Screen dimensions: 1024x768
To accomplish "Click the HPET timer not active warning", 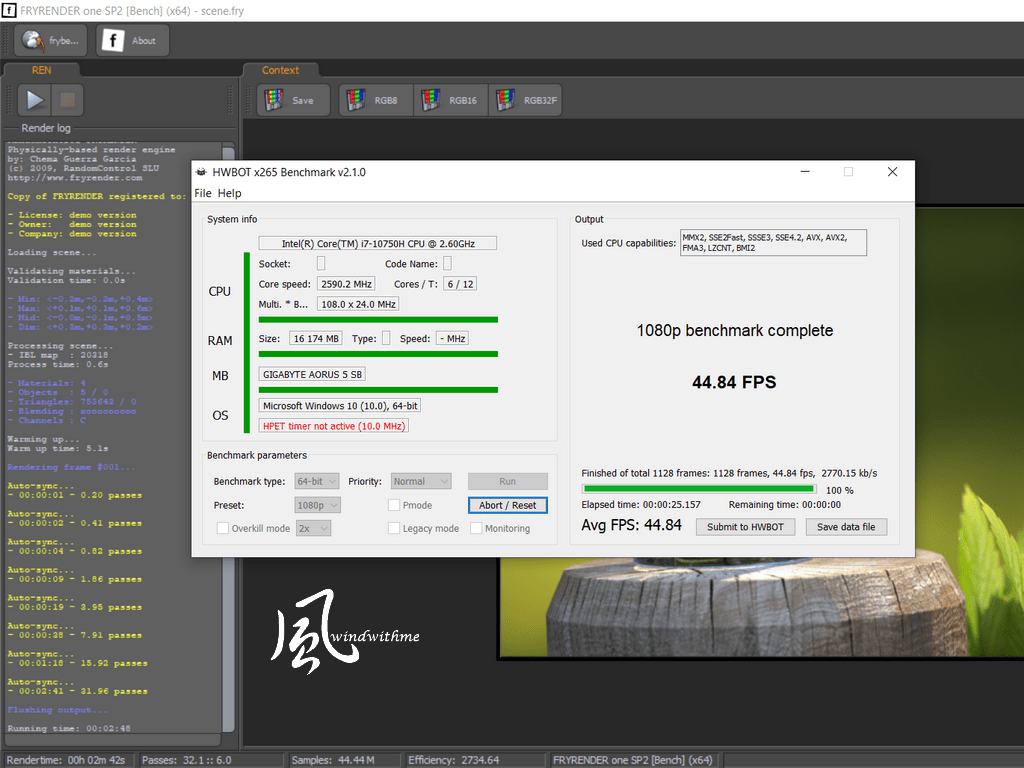I will [x=334, y=426].
